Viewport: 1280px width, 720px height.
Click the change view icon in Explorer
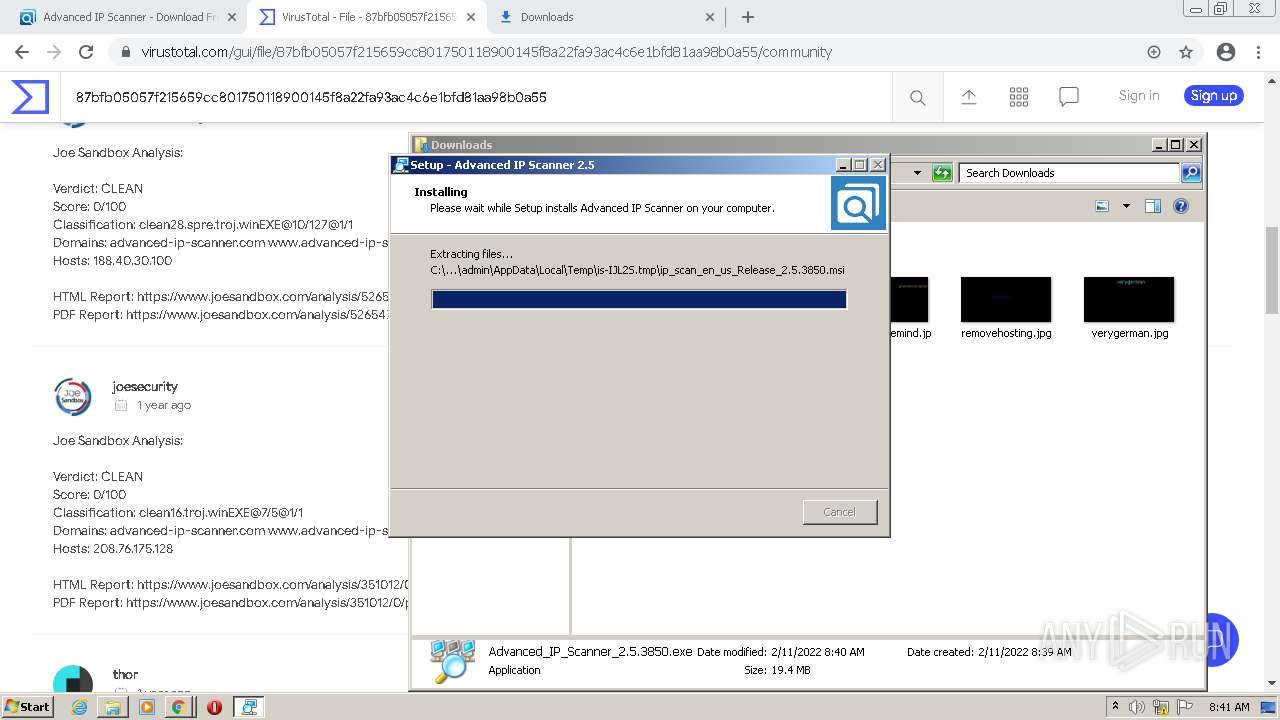click(x=1102, y=206)
